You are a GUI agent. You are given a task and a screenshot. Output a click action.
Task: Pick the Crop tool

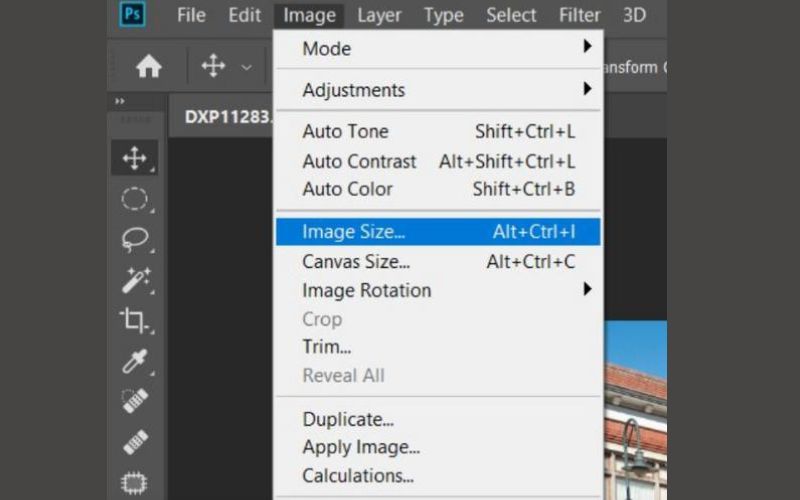pyautogui.click(x=134, y=320)
